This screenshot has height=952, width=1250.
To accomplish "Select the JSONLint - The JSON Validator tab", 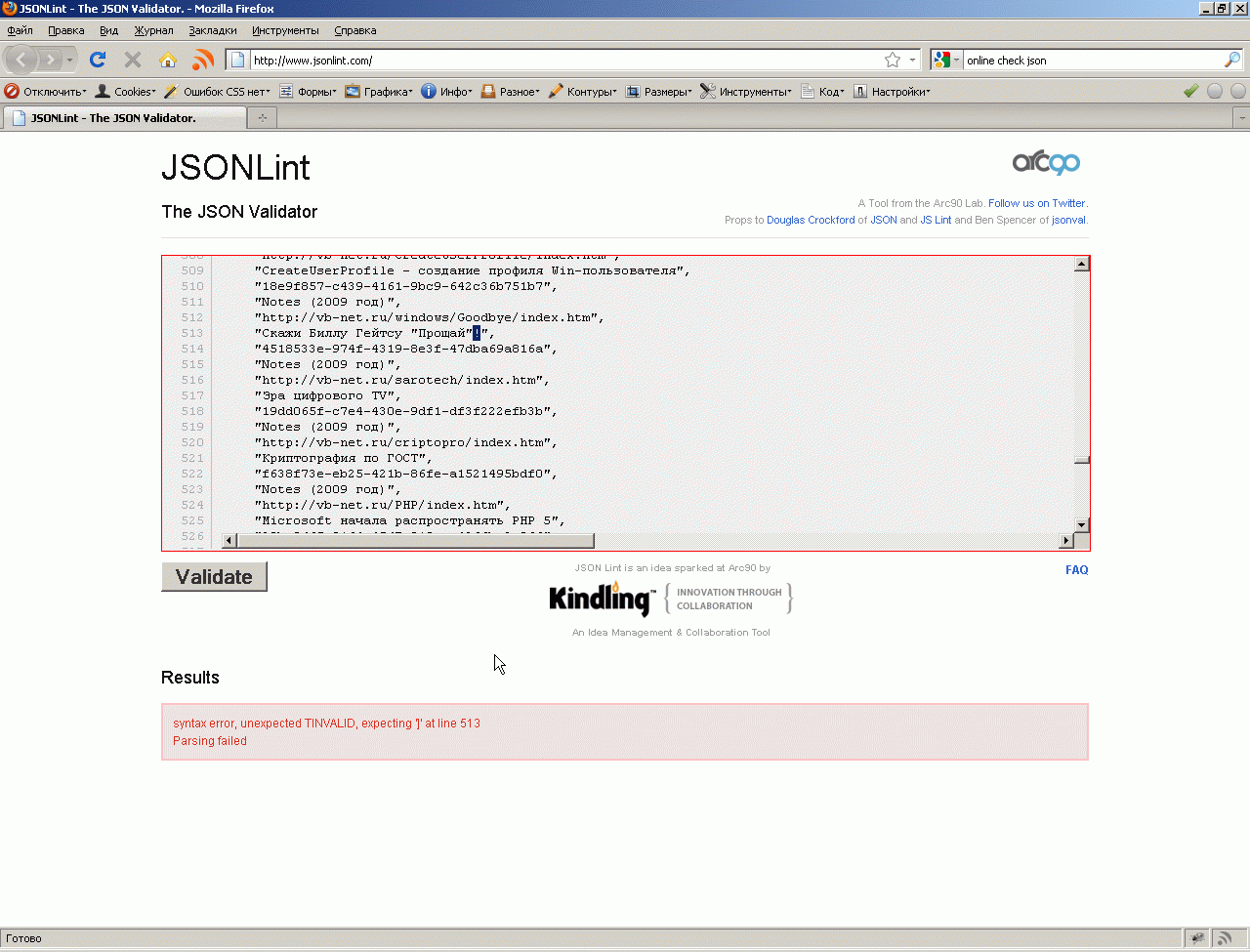I will (x=125, y=118).
